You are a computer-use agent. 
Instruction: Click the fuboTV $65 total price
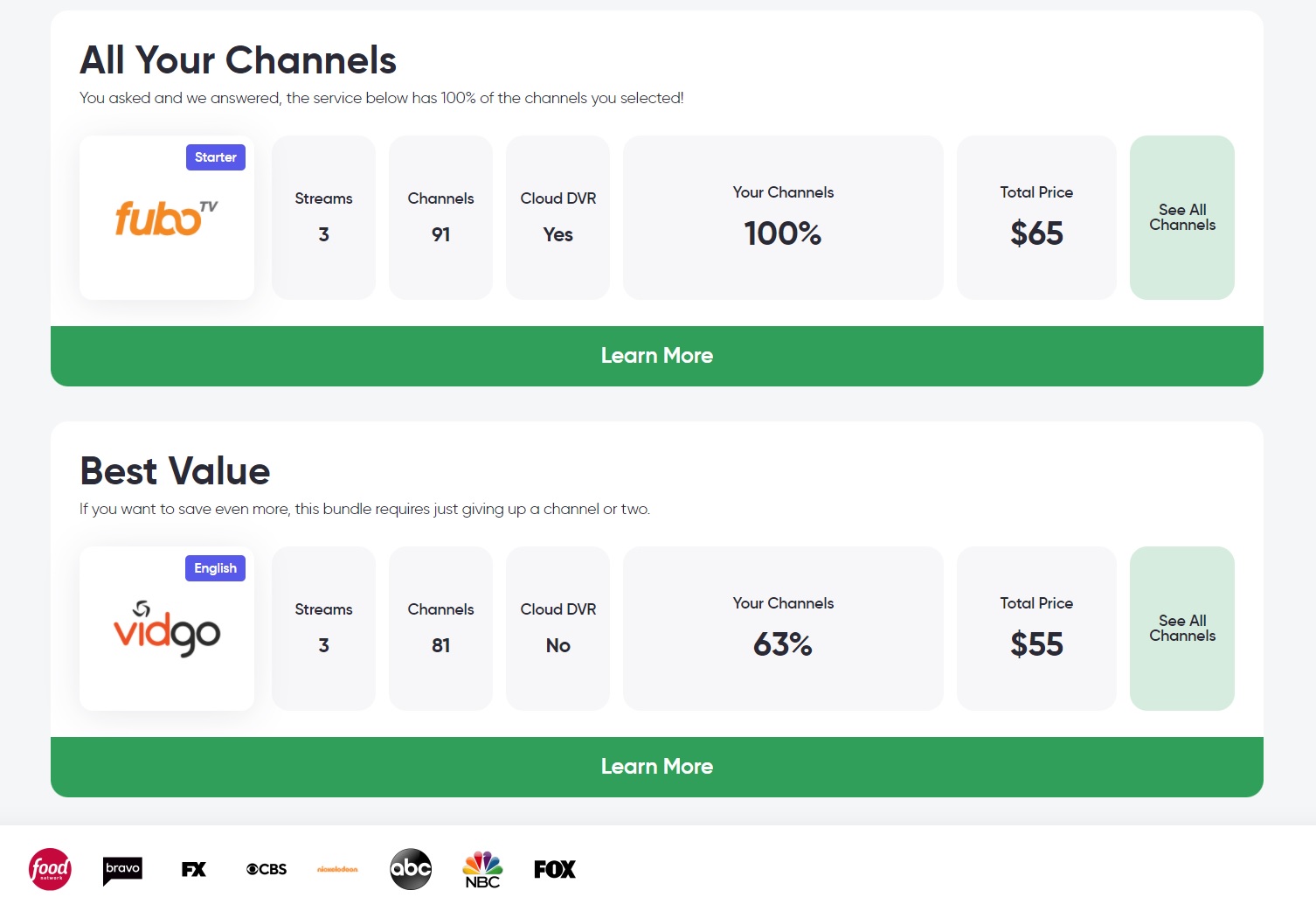[1036, 233]
